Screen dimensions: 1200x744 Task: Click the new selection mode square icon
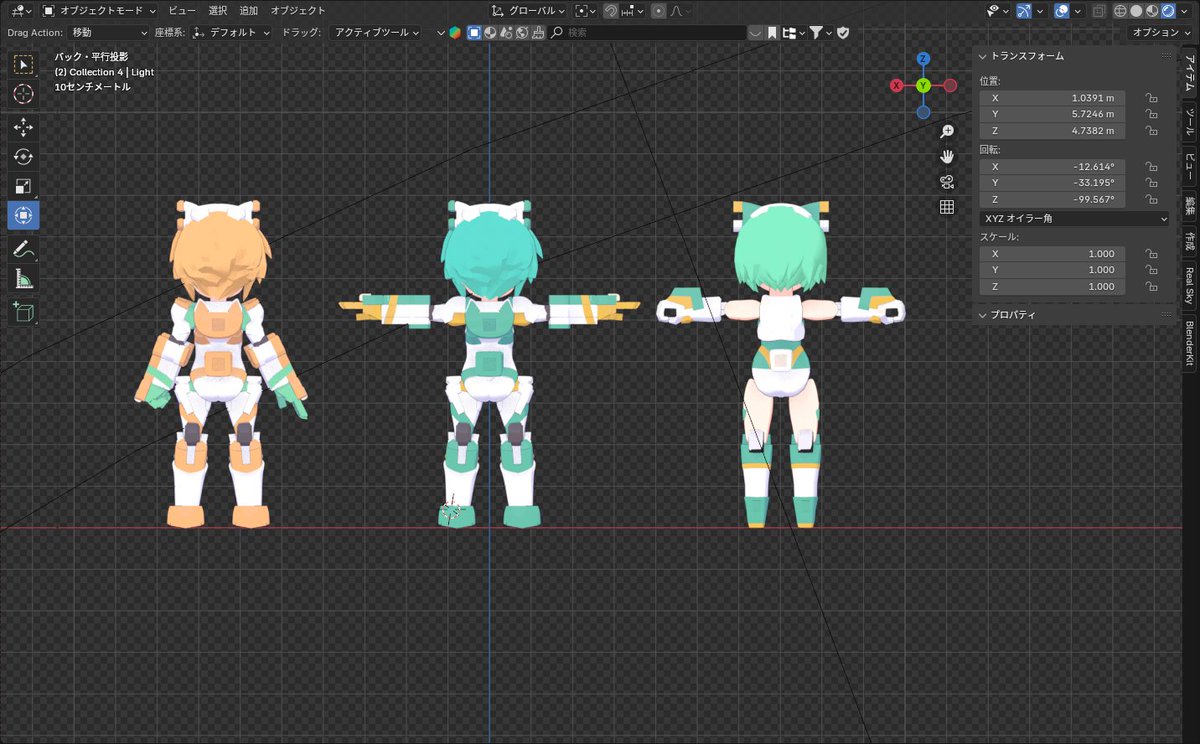[475, 33]
